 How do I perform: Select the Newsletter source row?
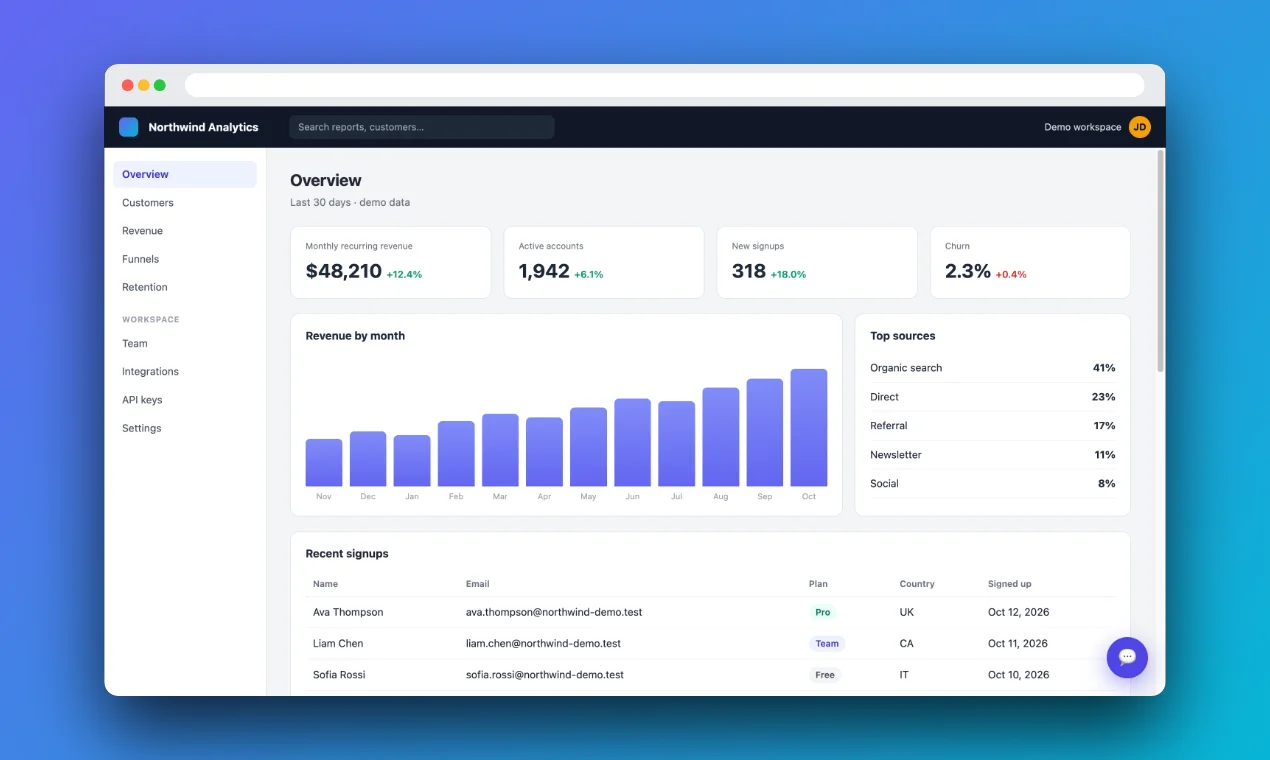992,455
